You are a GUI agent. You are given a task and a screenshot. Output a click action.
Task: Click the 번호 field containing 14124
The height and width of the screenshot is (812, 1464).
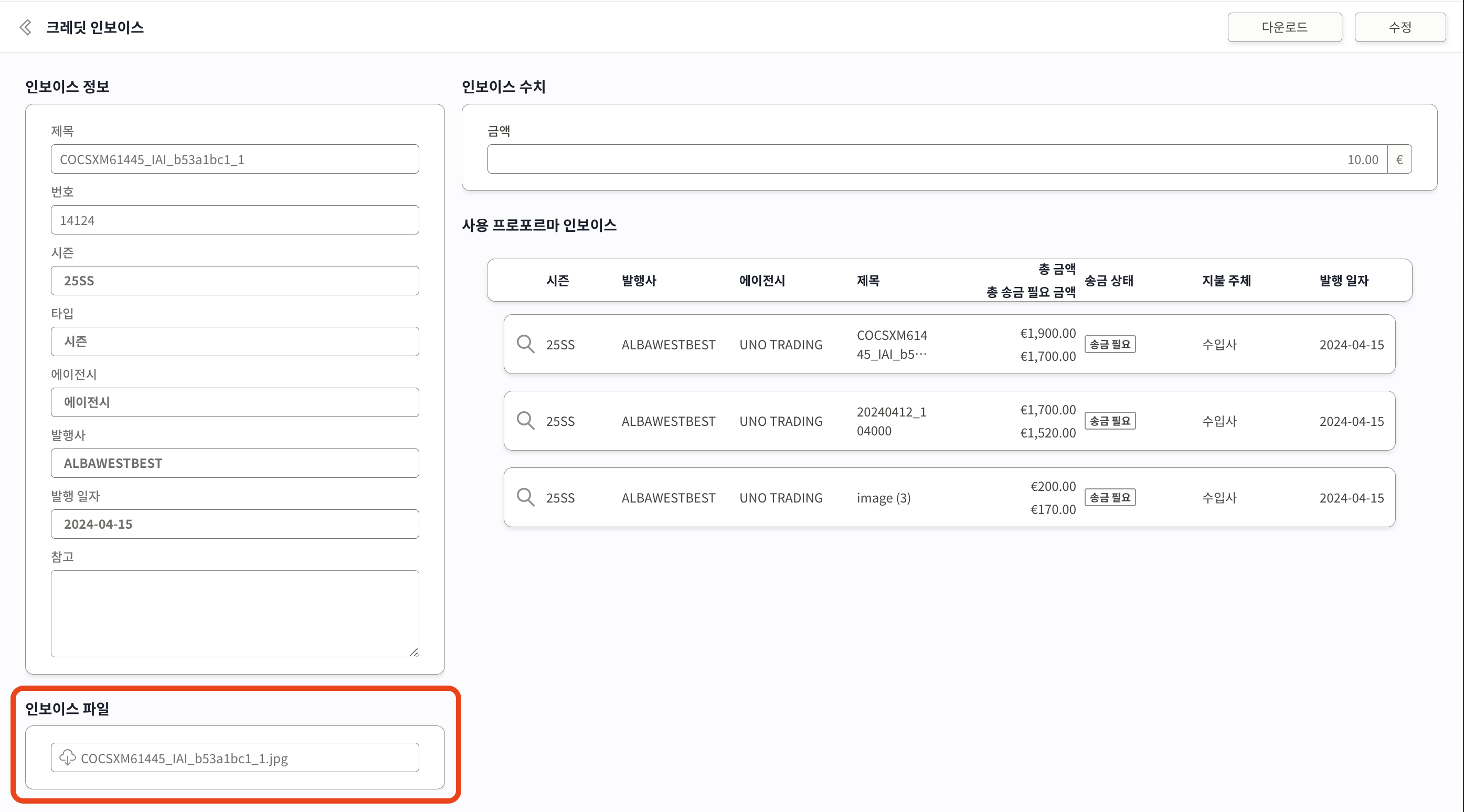(235, 220)
